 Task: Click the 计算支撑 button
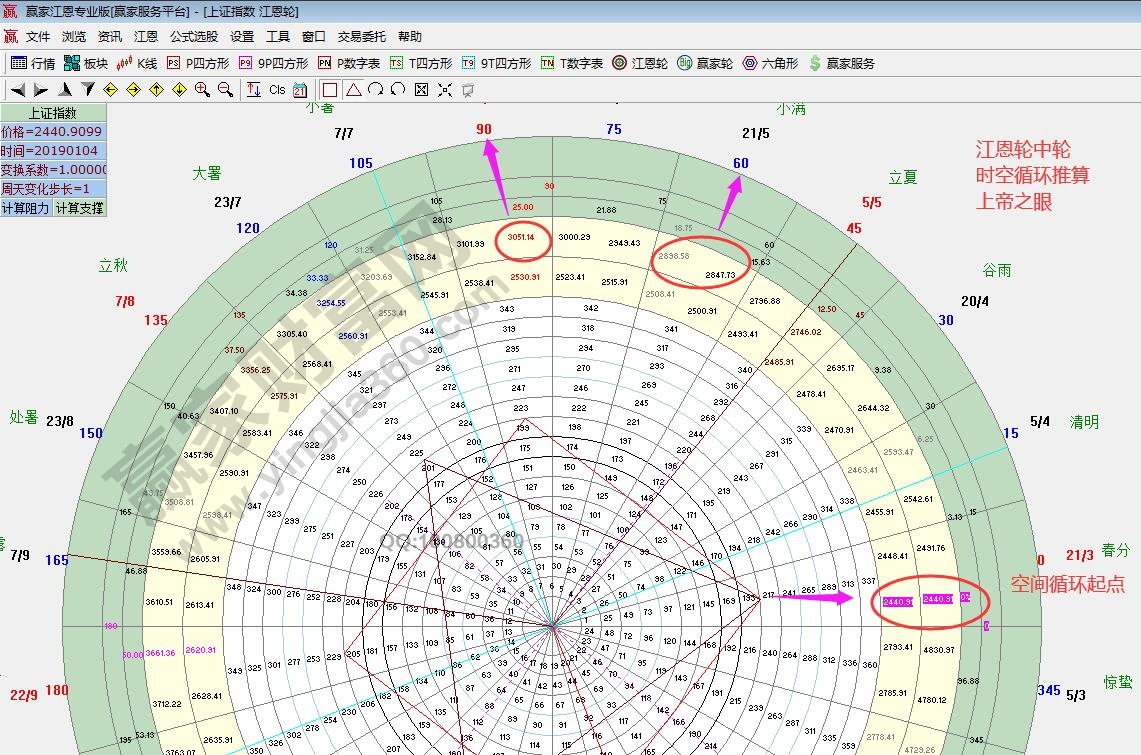pyautogui.click(x=78, y=208)
